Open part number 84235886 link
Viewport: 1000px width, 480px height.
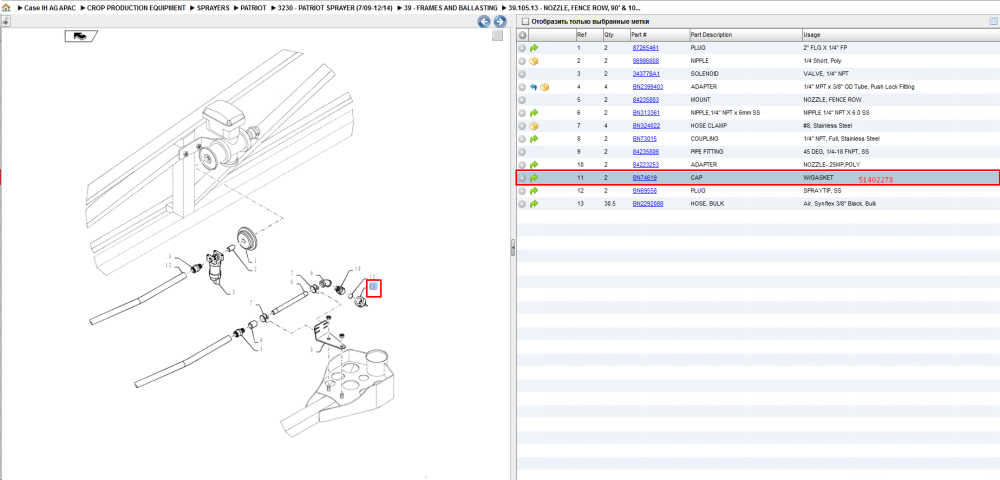coord(645,152)
